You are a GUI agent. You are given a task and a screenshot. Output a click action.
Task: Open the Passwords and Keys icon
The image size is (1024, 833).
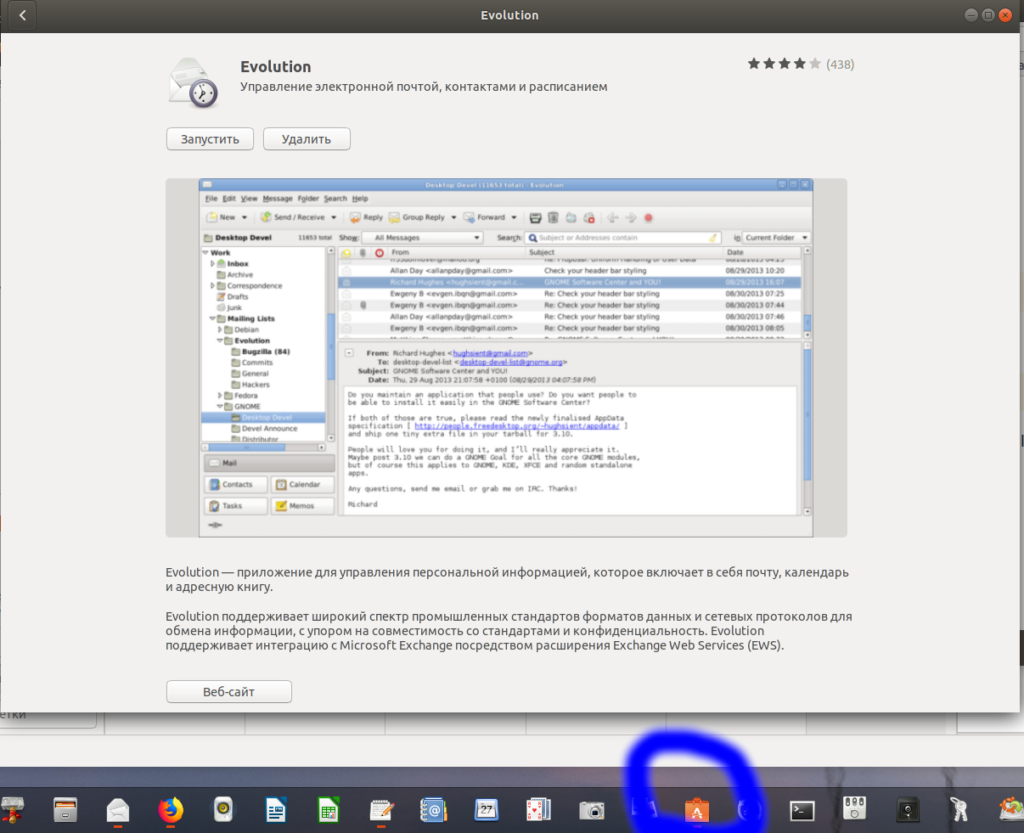959,810
